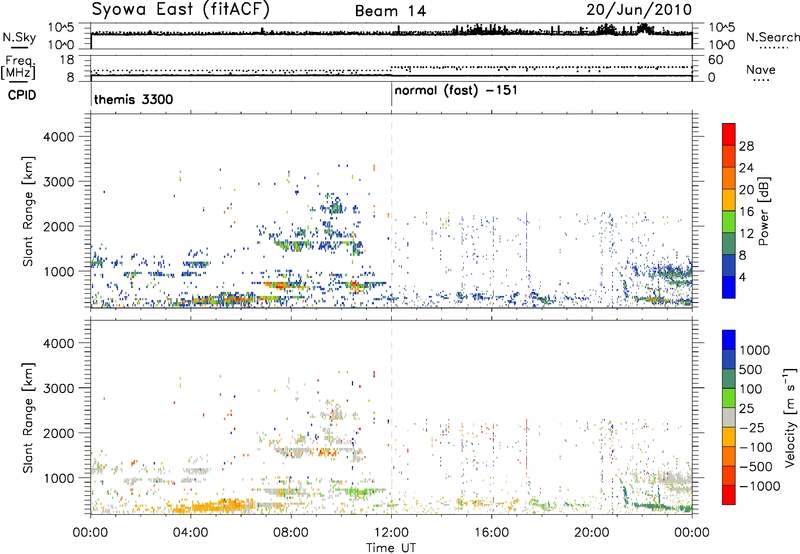Viewport: 800px width, 554px height.
Task: Click the "N.Search" legend label
Action: (772, 37)
